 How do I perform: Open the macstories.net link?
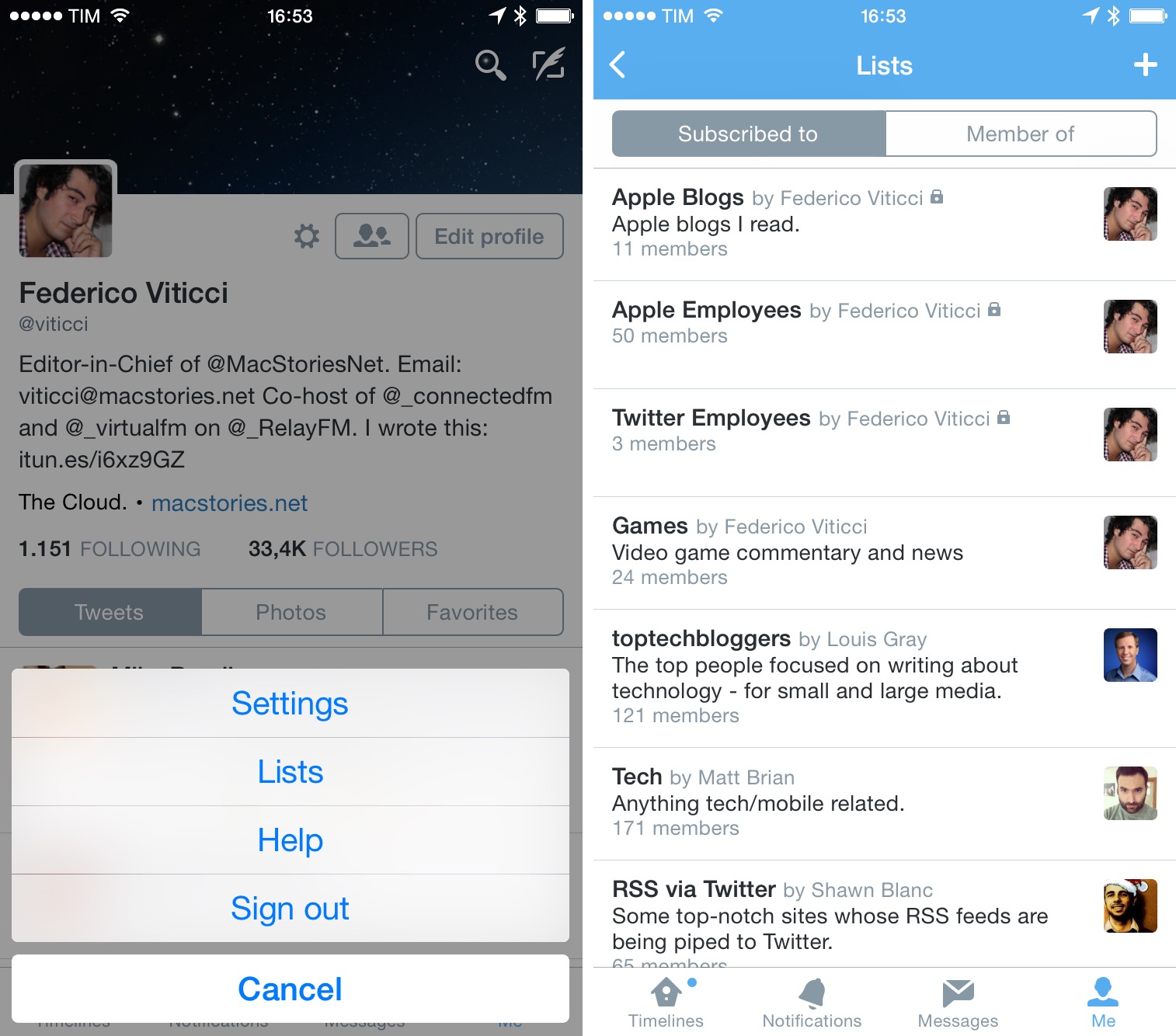pyautogui.click(x=229, y=503)
